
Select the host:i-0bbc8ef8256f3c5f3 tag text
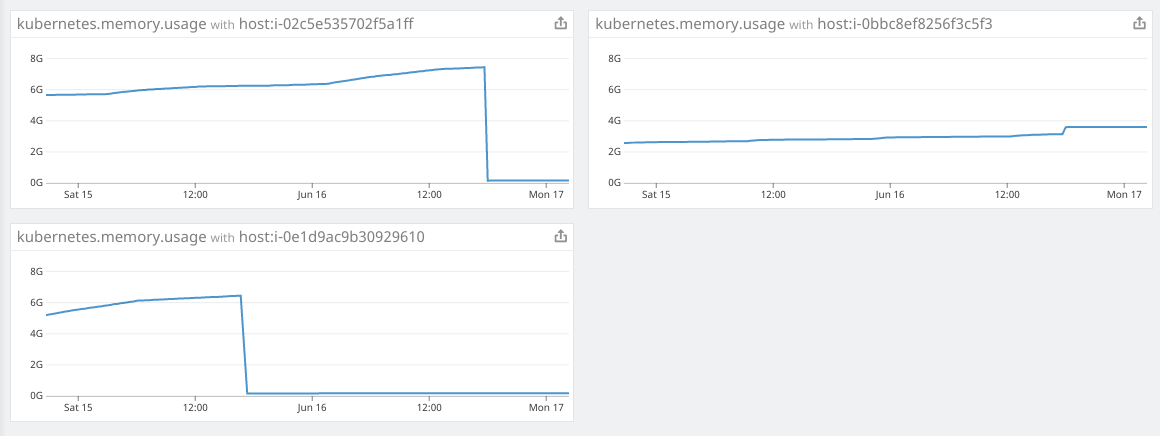[905, 24]
